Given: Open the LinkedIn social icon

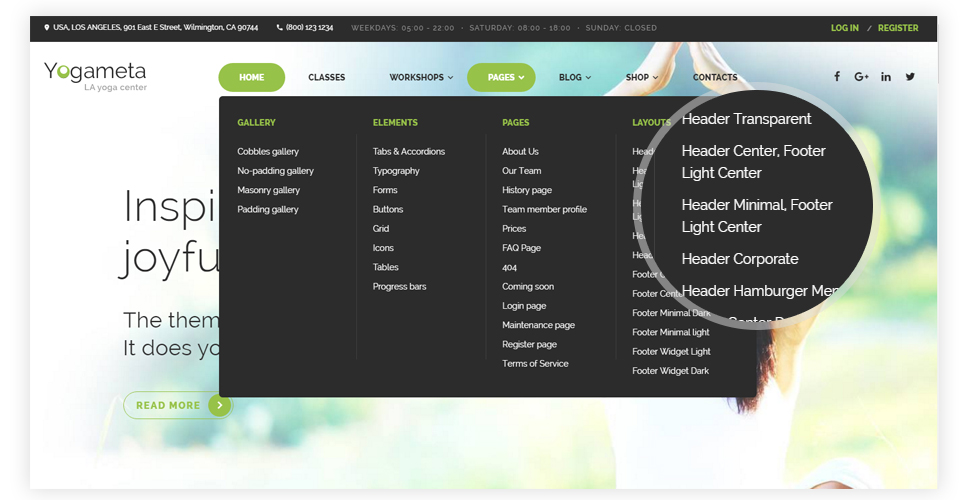Looking at the screenshot, I should [x=886, y=77].
